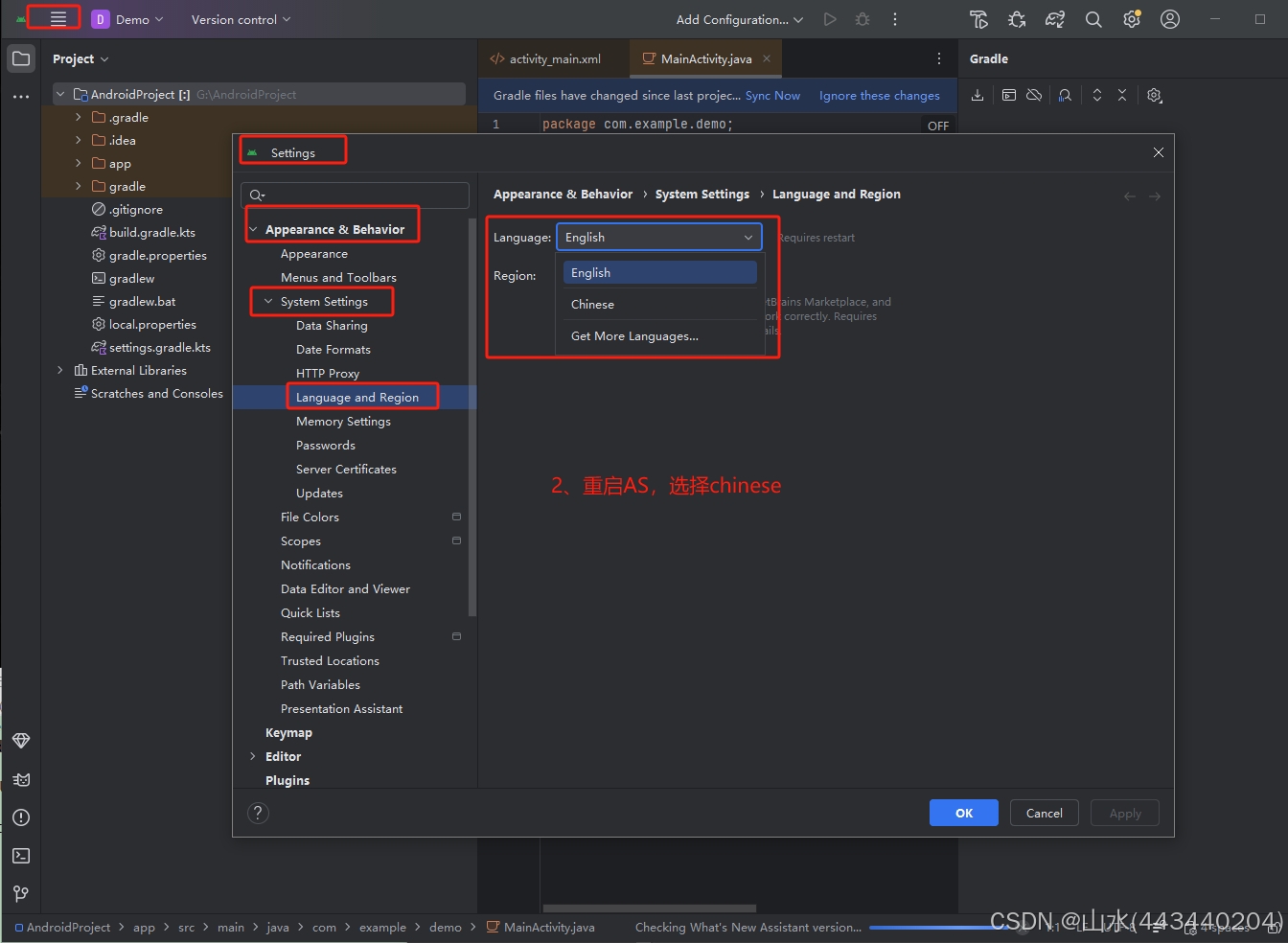
Task: Click the editor horizontal scrollbar
Action: tap(650, 908)
